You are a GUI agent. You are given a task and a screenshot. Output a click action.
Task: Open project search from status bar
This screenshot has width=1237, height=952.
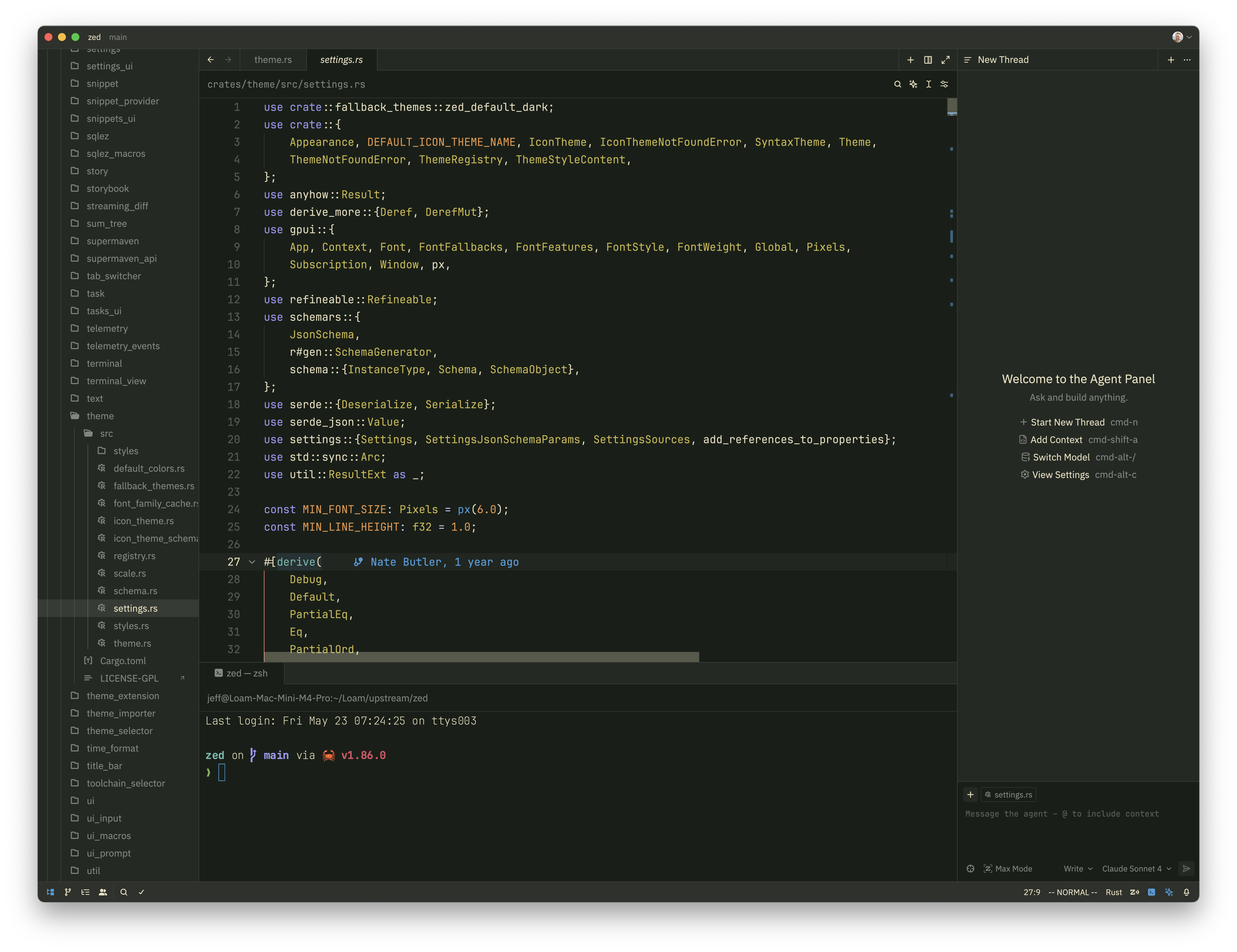123,892
